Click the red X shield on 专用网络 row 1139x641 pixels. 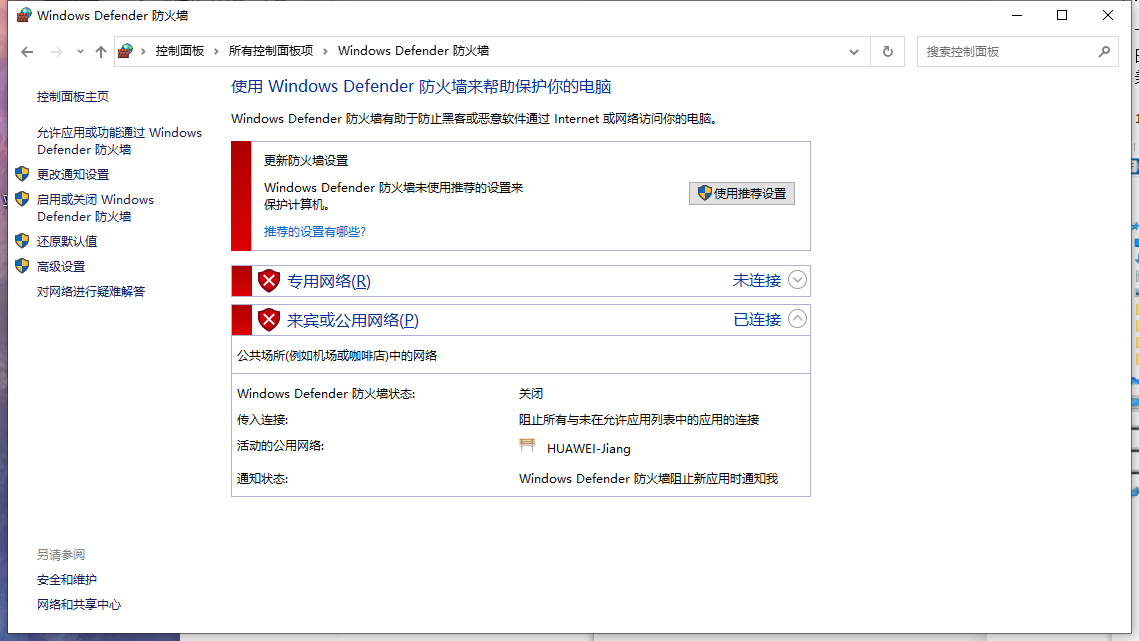pos(269,280)
